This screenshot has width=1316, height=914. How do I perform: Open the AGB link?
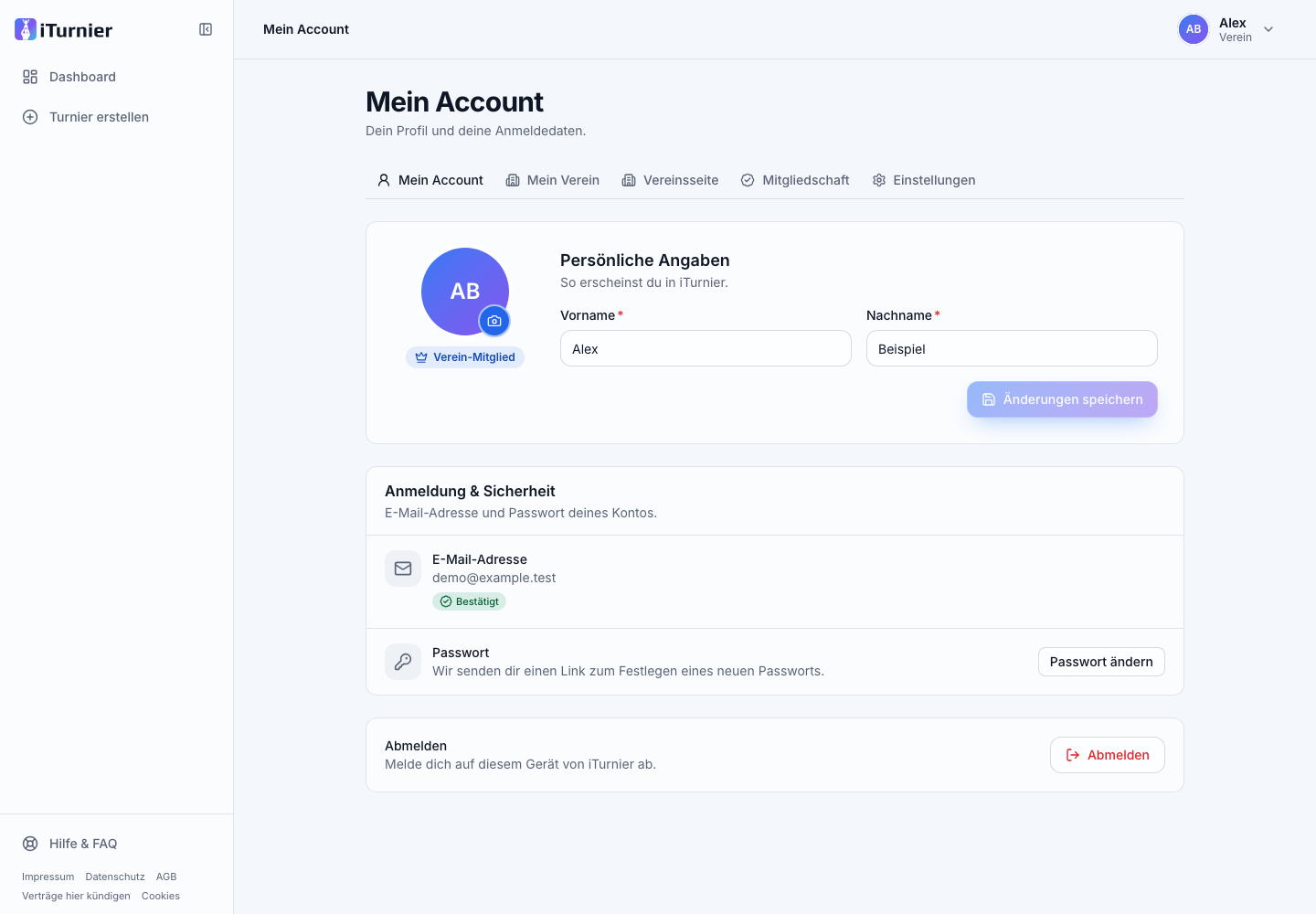click(x=166, y=877)
